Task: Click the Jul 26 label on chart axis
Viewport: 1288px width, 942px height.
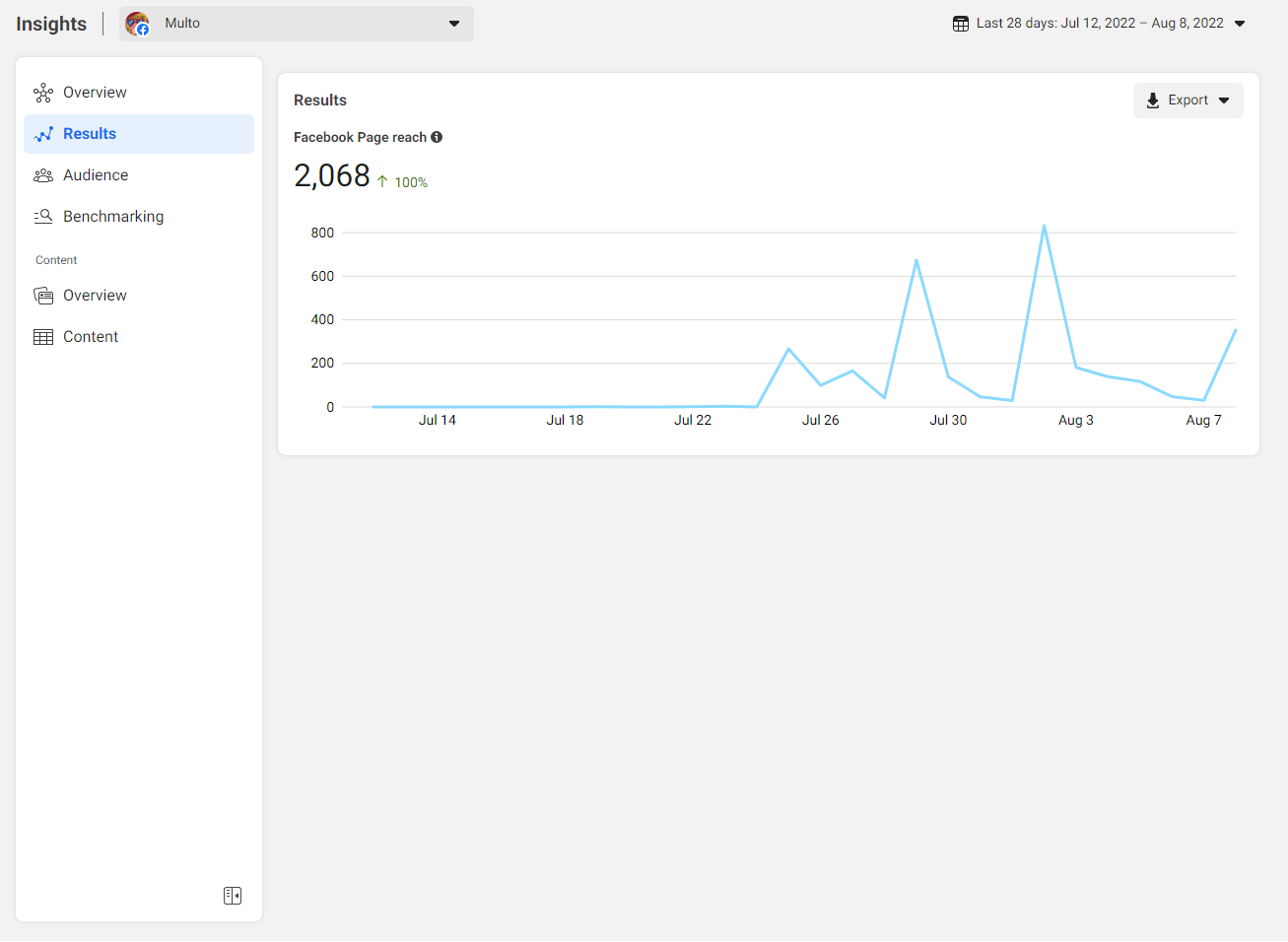Action: coord(820,420)
